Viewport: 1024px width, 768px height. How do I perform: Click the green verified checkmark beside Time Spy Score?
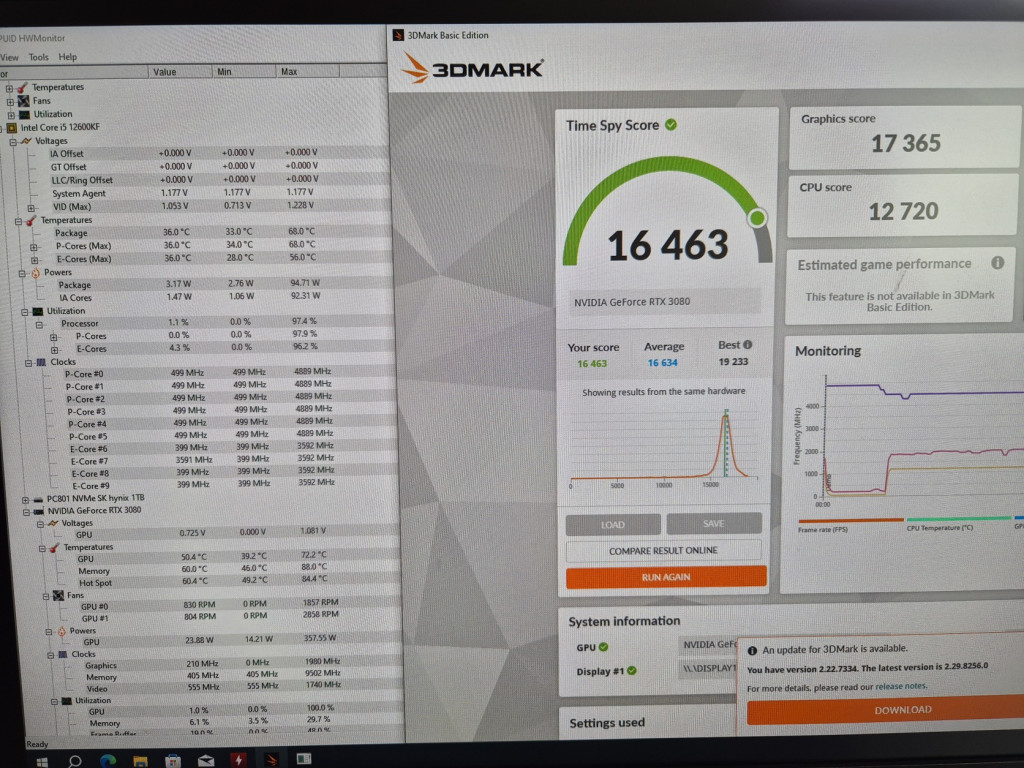(x=671, y=124)
